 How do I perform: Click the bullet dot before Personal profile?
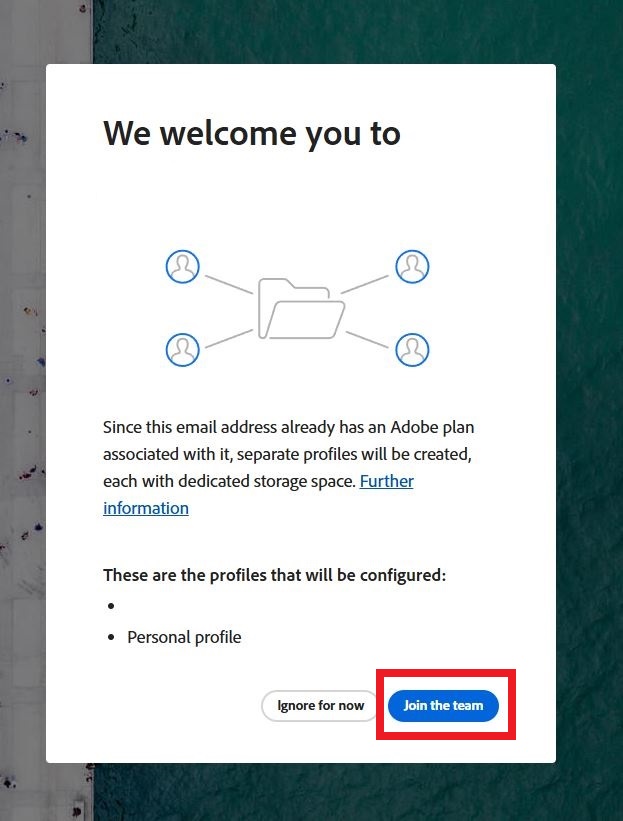[x=111, y=637]
